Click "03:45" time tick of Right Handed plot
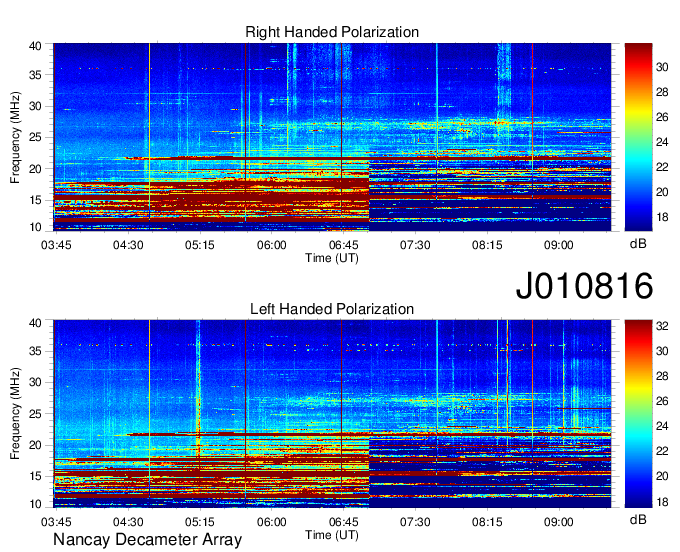 pos(56,245)
